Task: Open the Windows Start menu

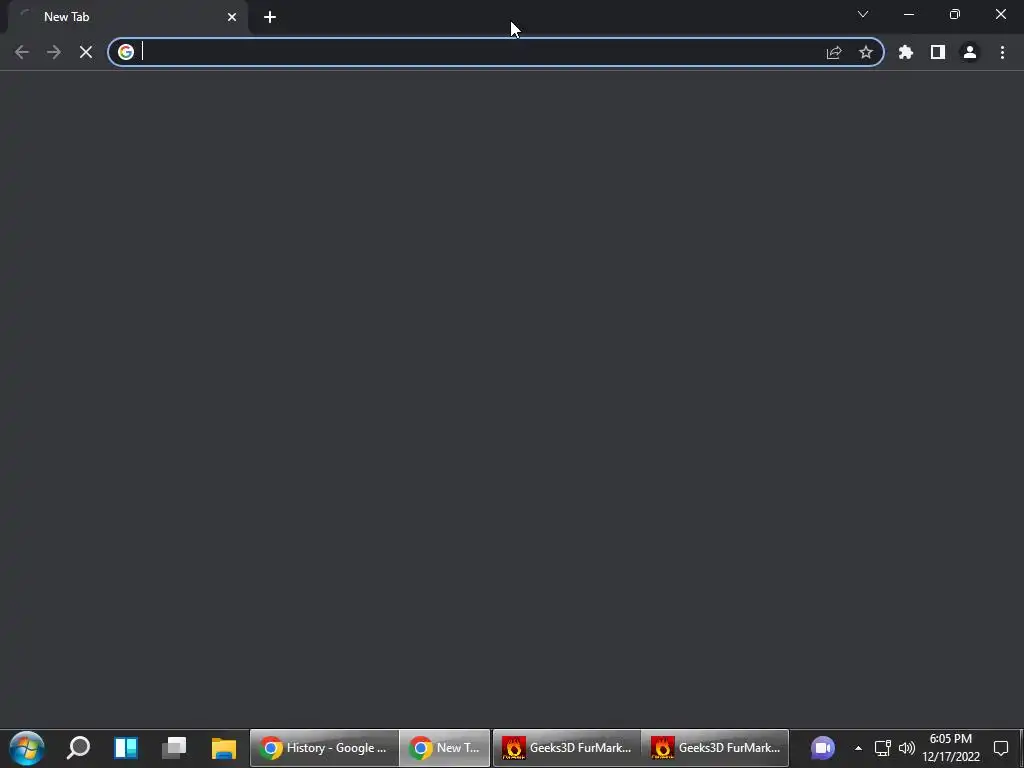Action: click(x=27, y=748)
